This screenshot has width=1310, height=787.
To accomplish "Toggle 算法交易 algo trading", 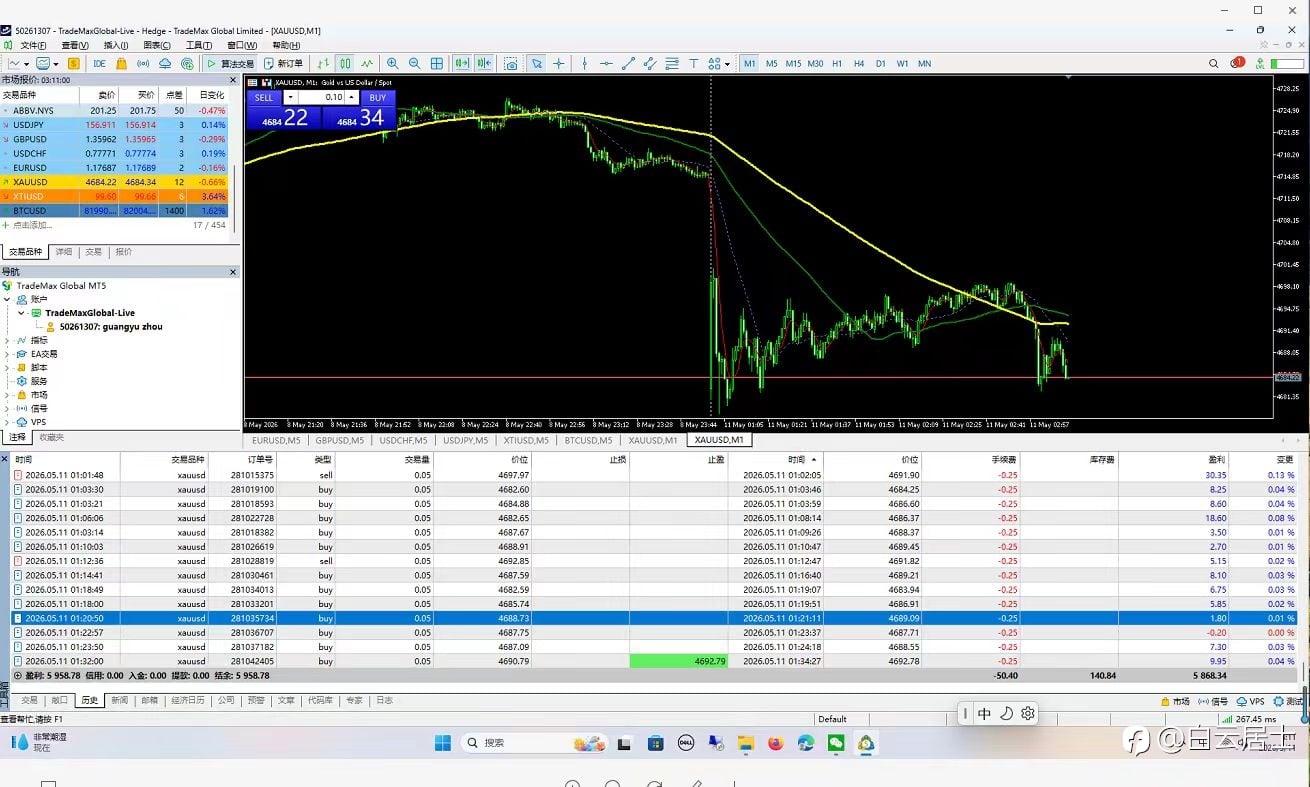I will 229,63.
